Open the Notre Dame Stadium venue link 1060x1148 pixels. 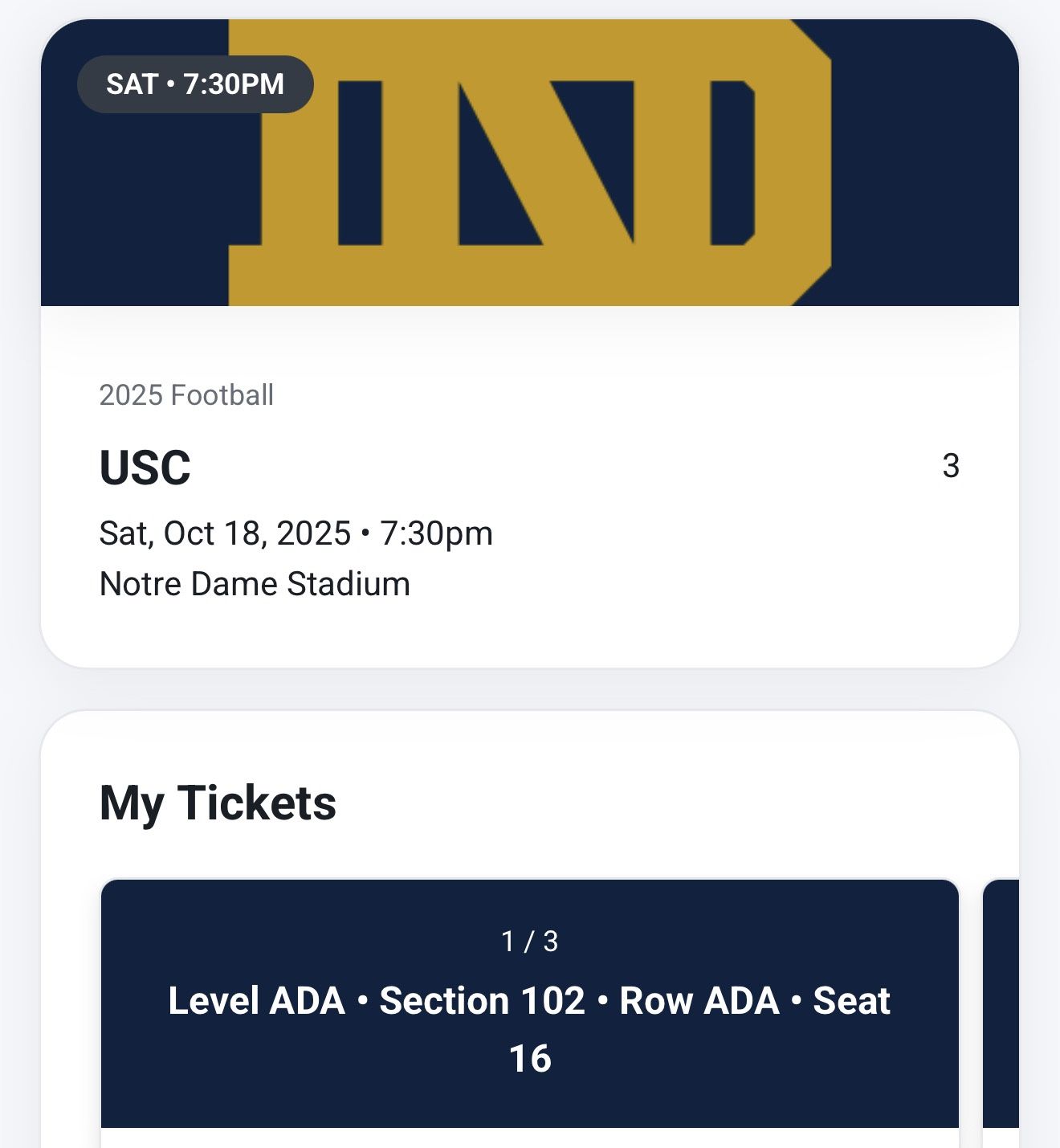point(255,584)
